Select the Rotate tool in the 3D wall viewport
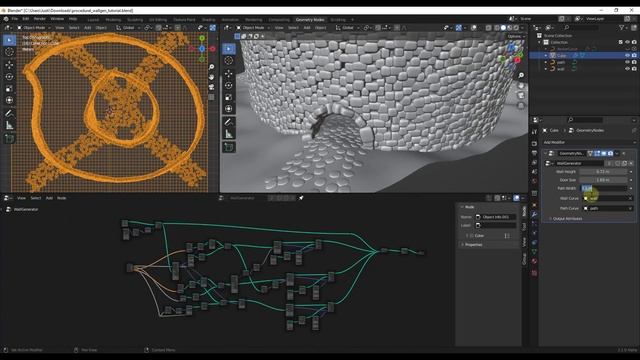Image resolution: width=640 pixels, height=360 pixels. coord(229,85)
